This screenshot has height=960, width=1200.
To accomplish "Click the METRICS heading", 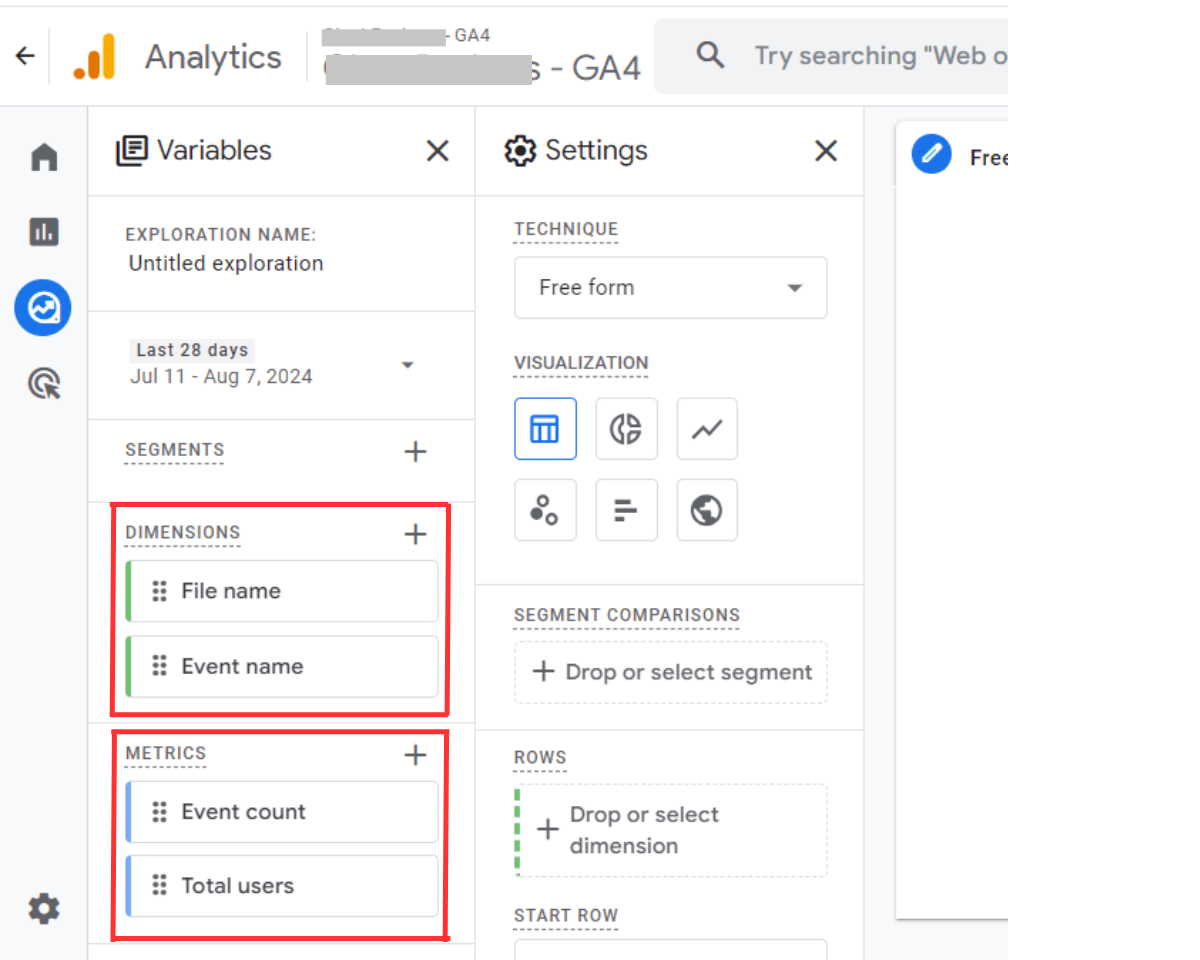I will [166, 753].
